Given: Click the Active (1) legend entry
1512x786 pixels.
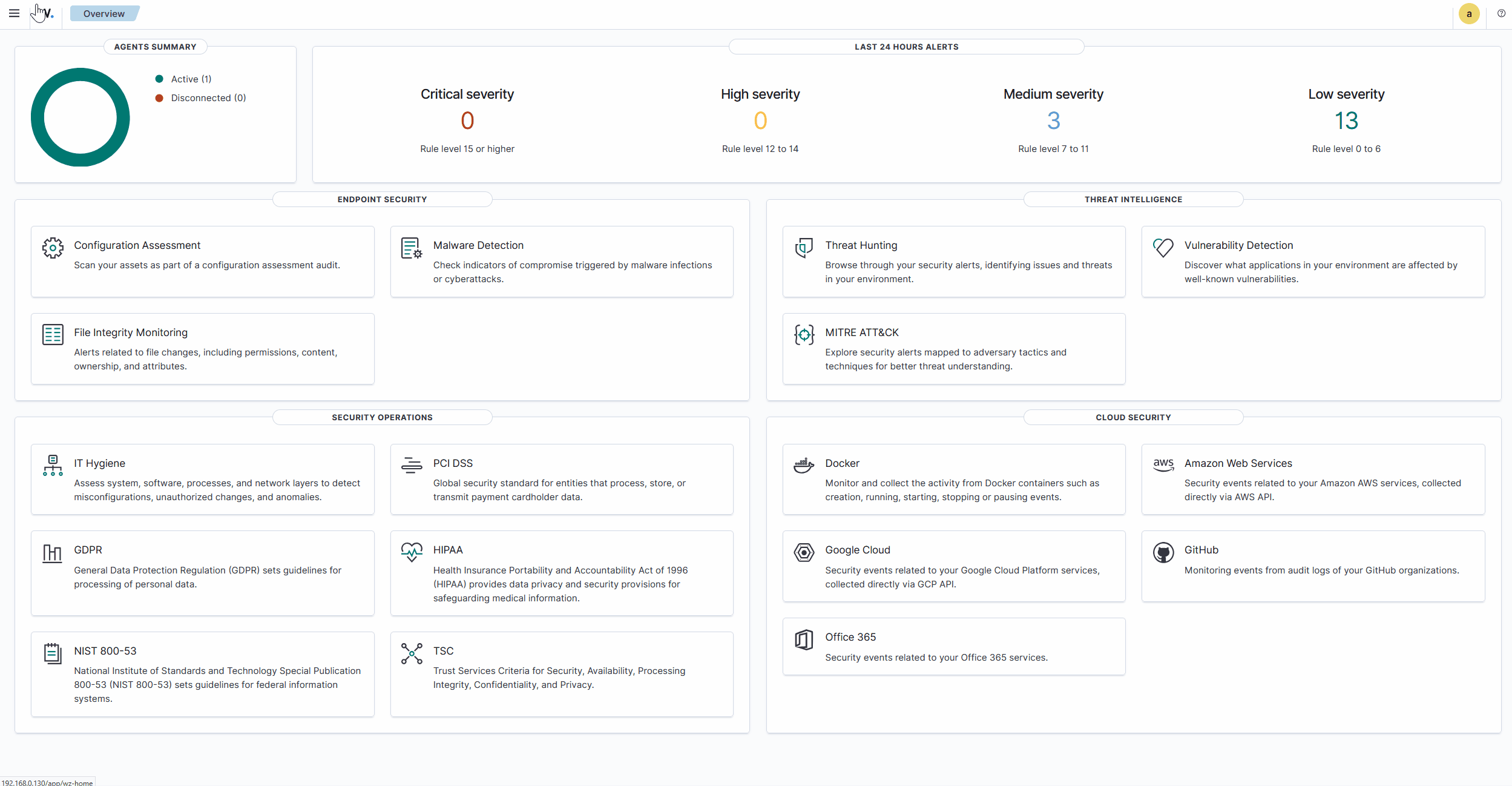Looking at the screenshot, I should 191,79.
